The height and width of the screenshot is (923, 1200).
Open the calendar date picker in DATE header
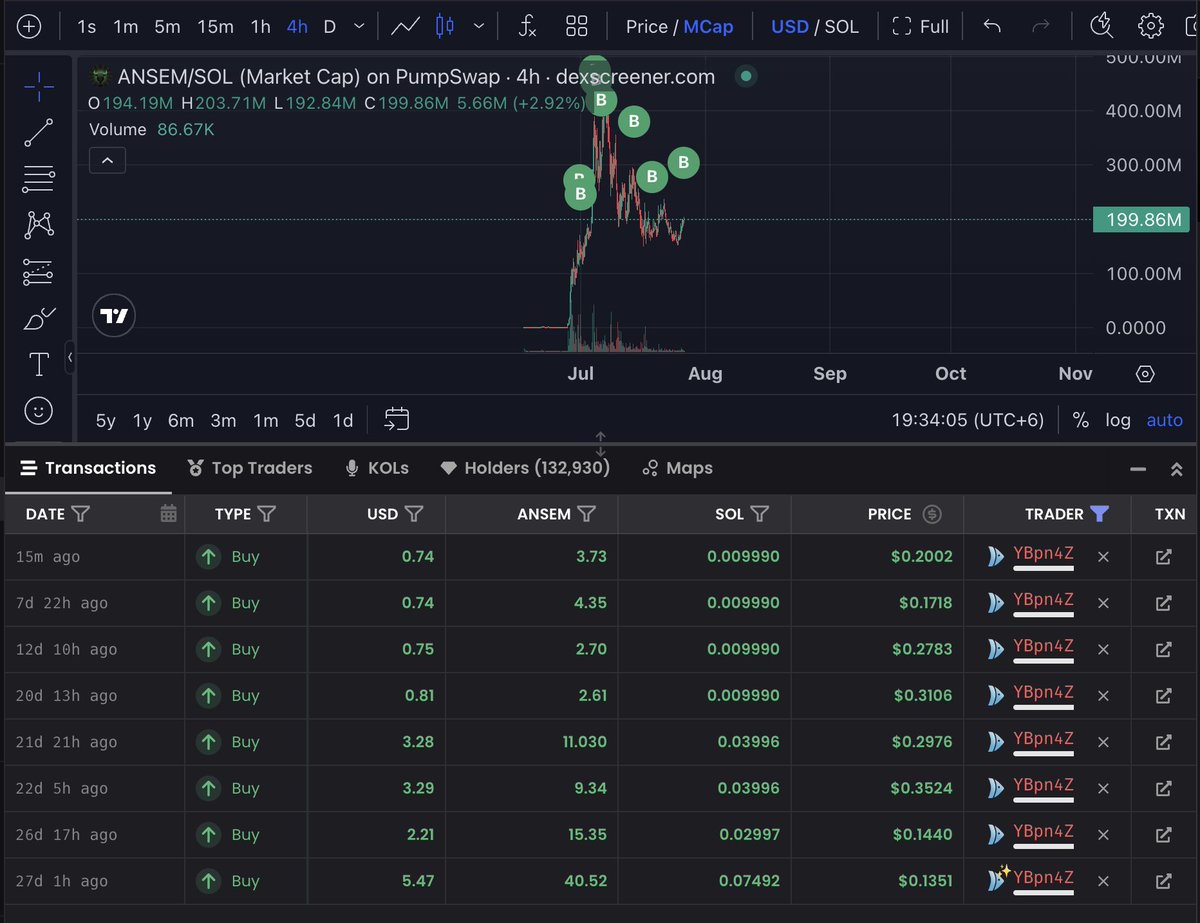[x=168, y=514]
